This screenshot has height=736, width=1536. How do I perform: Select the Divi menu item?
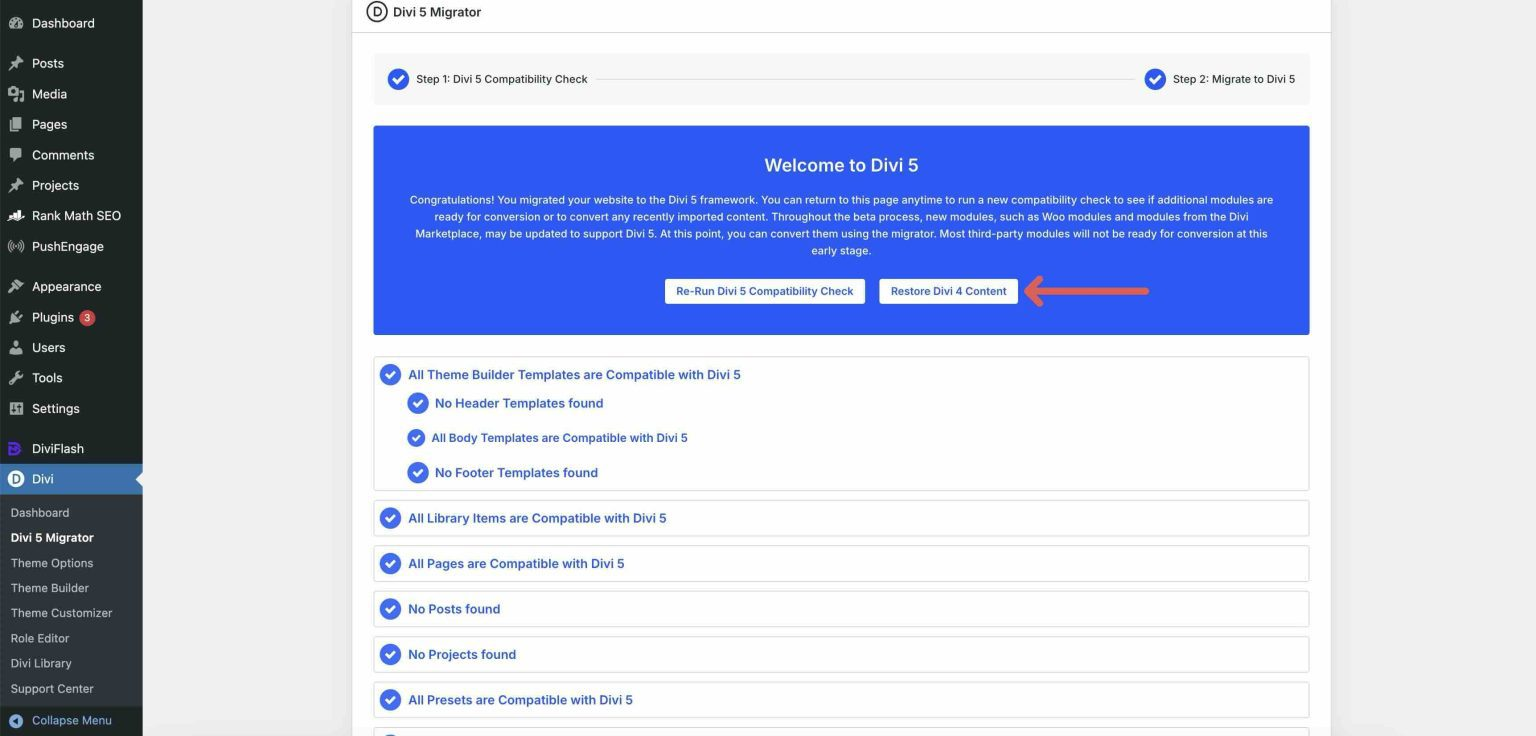pos(71,479)
